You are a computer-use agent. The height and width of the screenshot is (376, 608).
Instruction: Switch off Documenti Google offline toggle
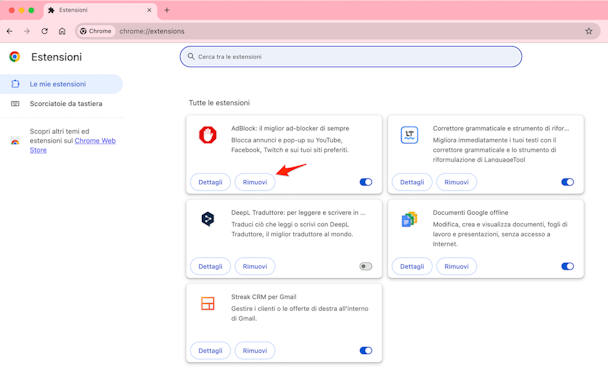567,266
